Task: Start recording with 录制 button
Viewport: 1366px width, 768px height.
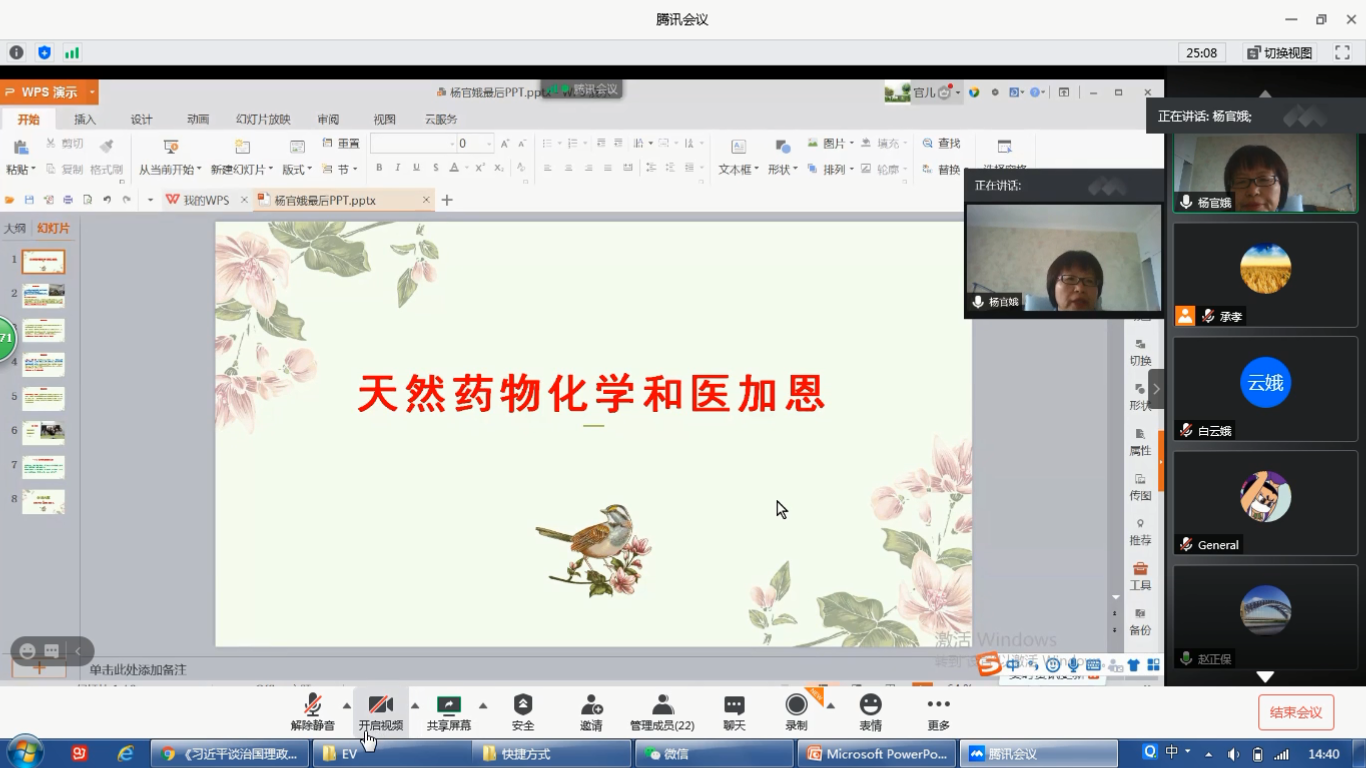Action: [796, 712]
